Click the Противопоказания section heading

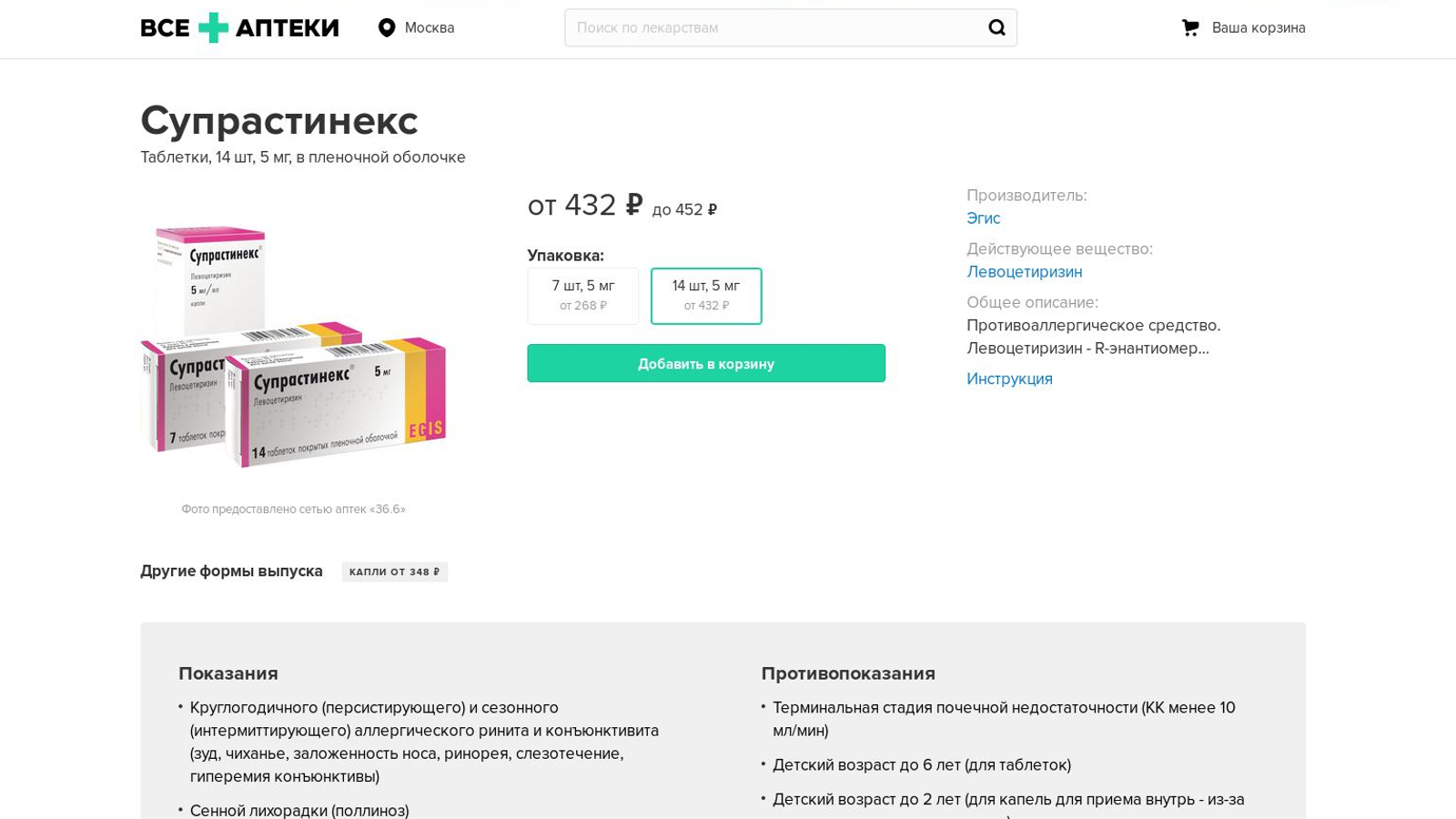click(847, 673)
